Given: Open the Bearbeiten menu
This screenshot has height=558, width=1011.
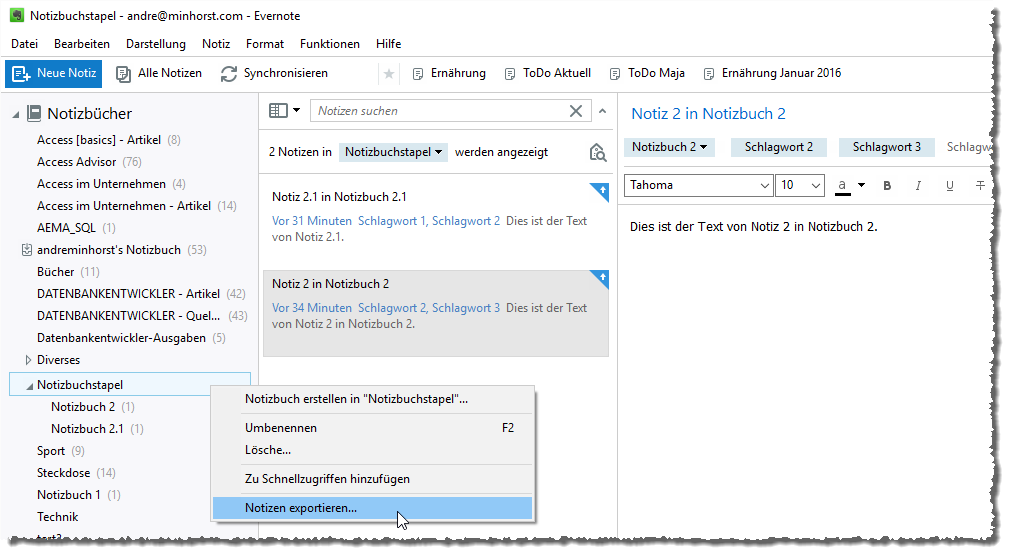Looking at the screenshot, I should [82, 44].
